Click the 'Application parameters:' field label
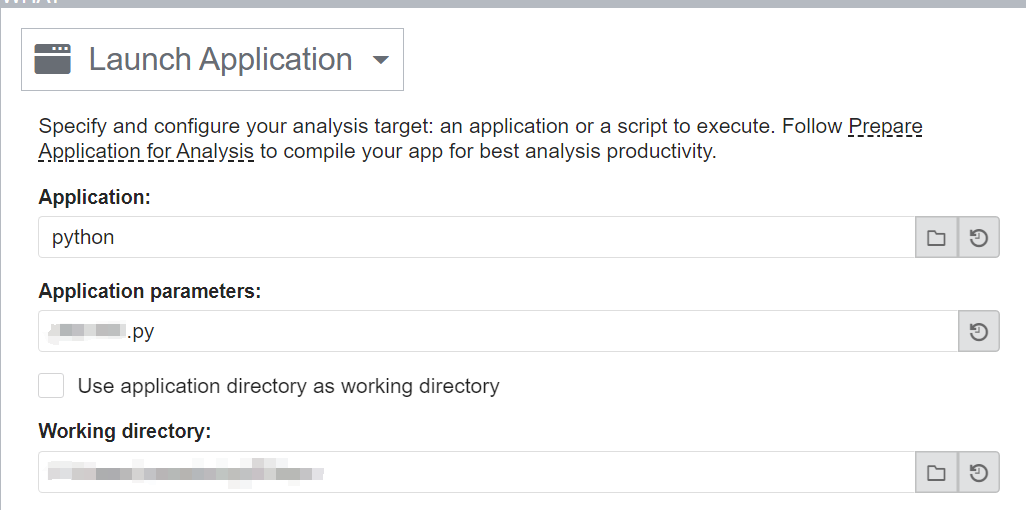The height and width of the screenshot is (510, 1026). 149,291
